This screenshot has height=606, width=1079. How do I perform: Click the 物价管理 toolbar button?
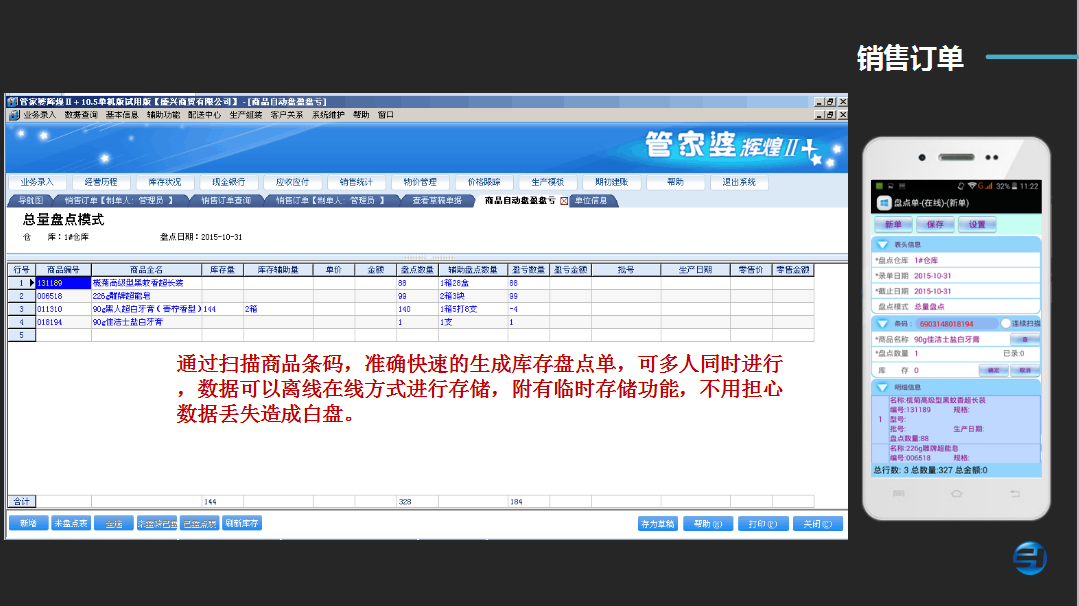pos(420,182)
